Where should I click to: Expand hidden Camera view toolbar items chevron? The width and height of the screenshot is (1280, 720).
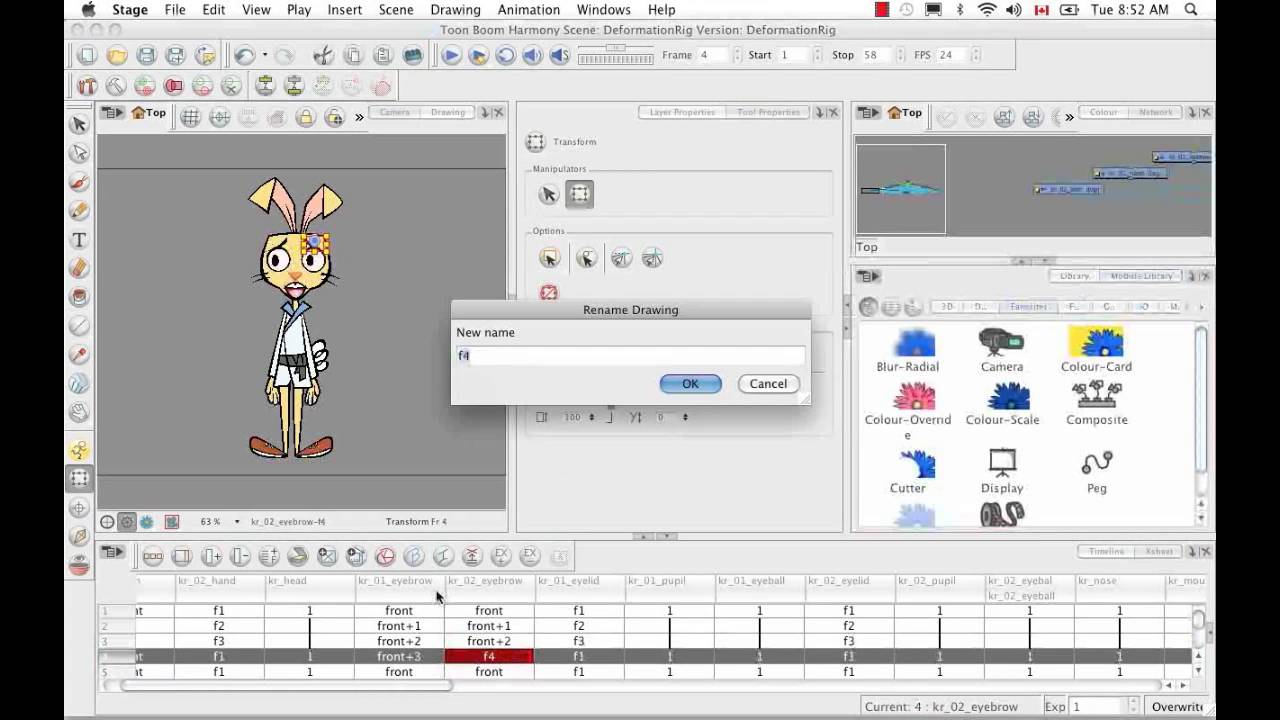[x=359, y=117]
